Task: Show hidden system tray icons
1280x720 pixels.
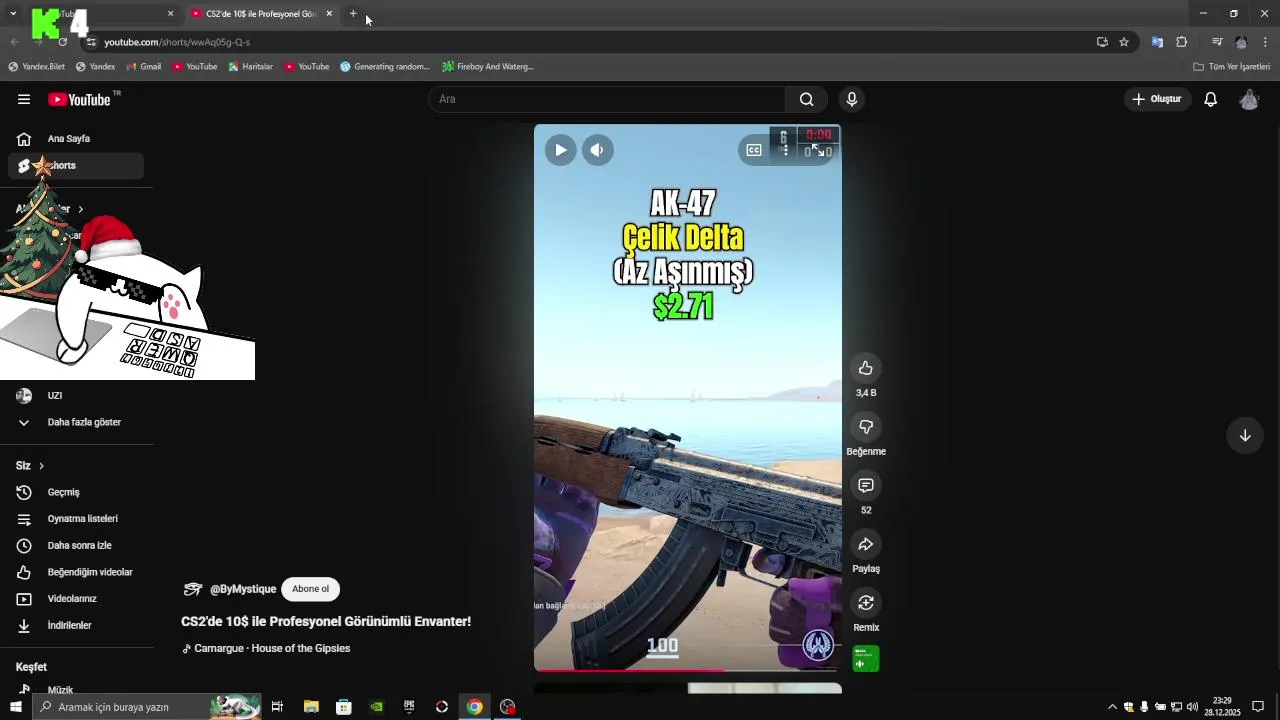Action: (1112, 707)
